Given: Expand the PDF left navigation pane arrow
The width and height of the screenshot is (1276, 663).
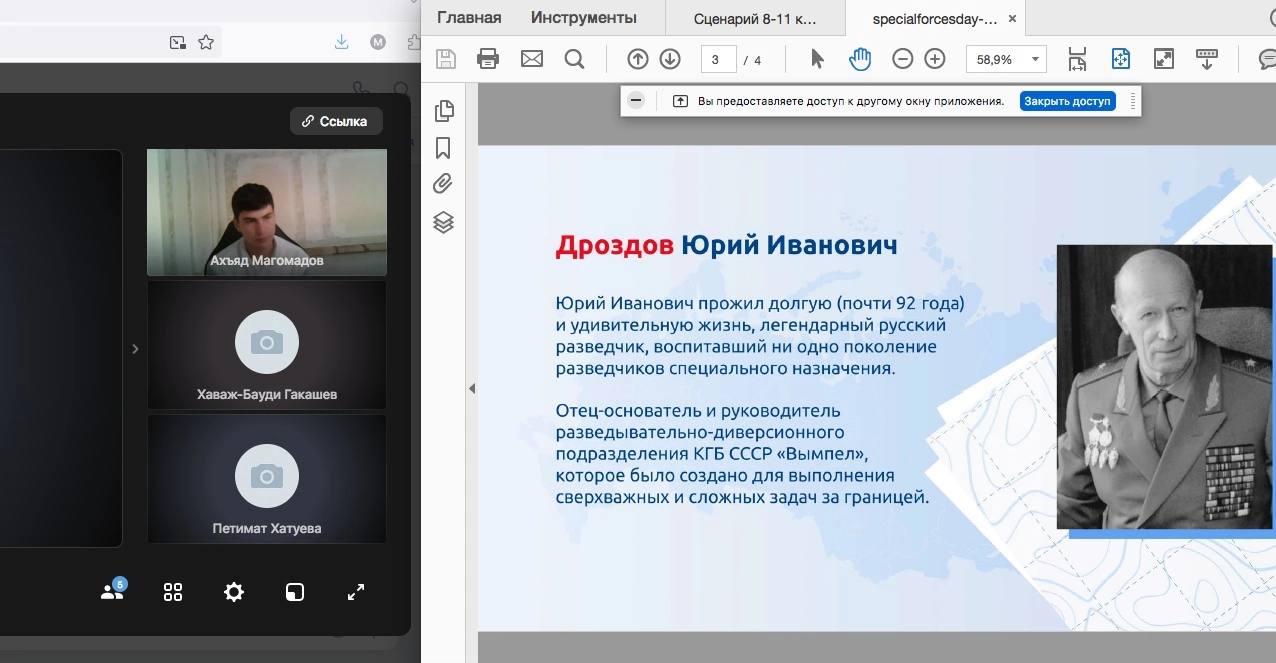Looking at the screenshot, I should [x=472, y=389].
